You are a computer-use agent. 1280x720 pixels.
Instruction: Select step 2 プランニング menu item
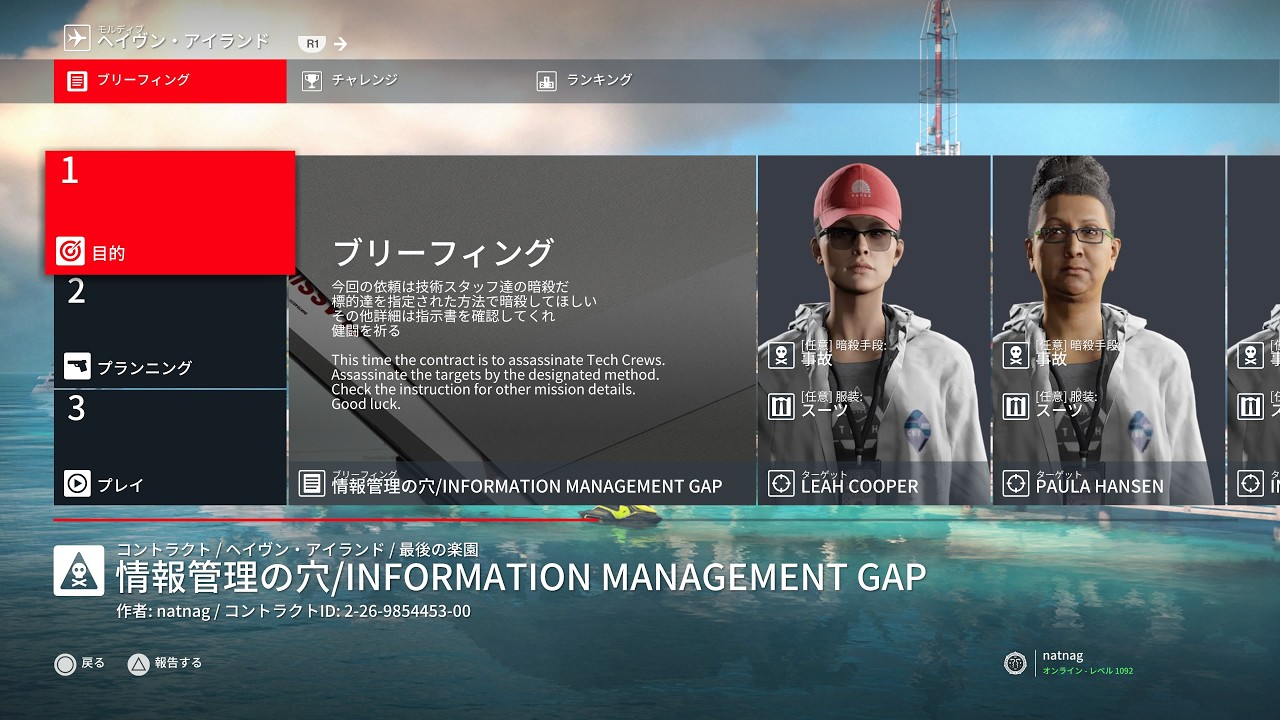170,330
